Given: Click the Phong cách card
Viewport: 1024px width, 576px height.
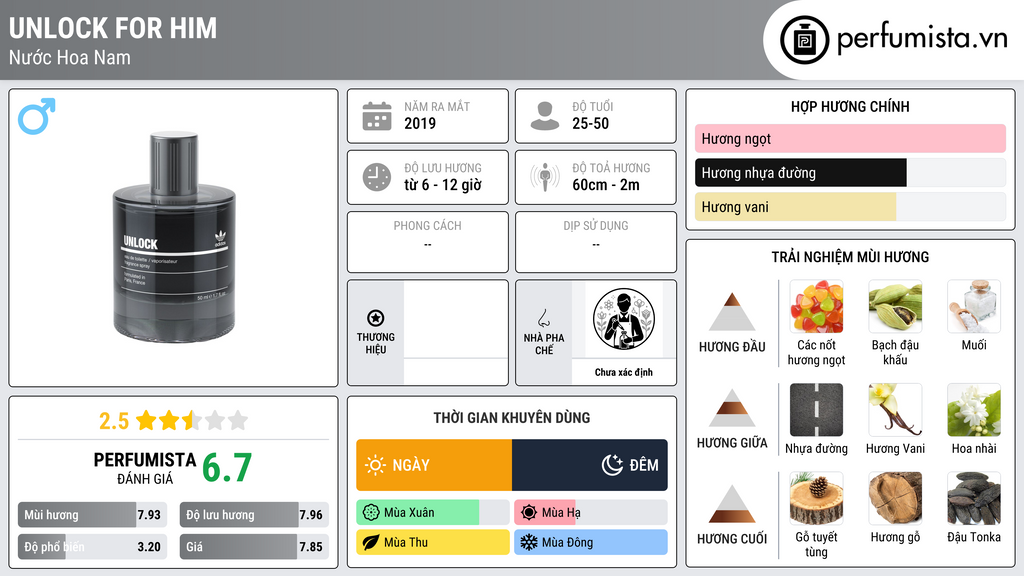Looking at the screenshot, I should tap(428, 242).
